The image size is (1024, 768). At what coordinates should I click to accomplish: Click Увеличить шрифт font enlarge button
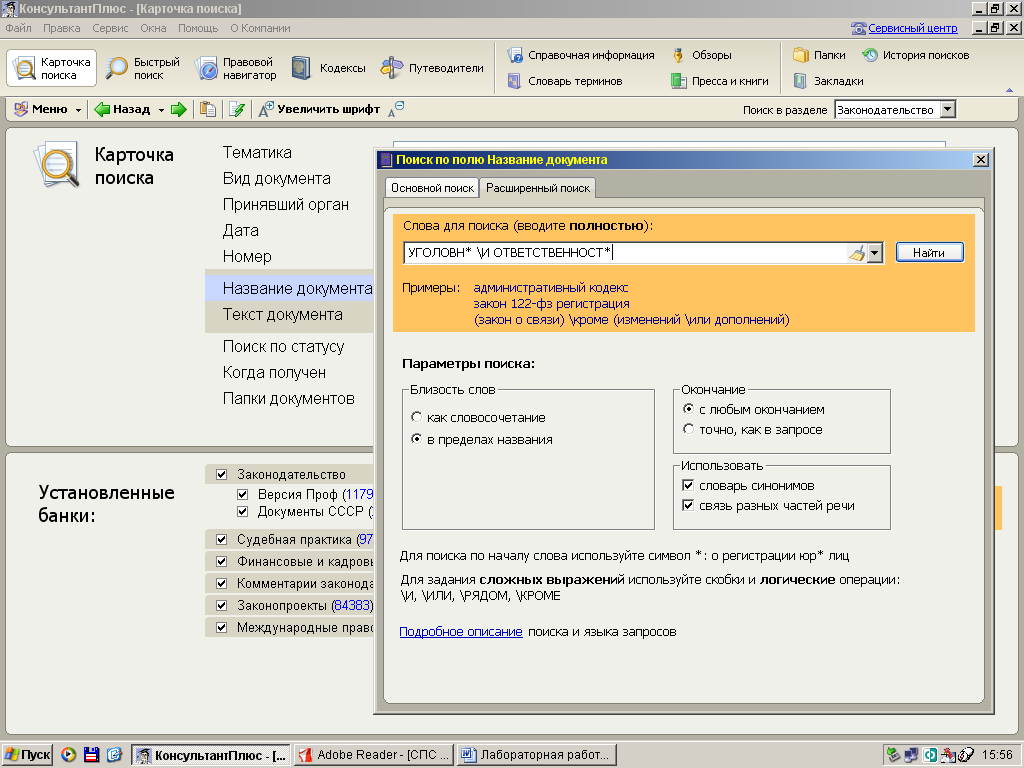[319, 109]
